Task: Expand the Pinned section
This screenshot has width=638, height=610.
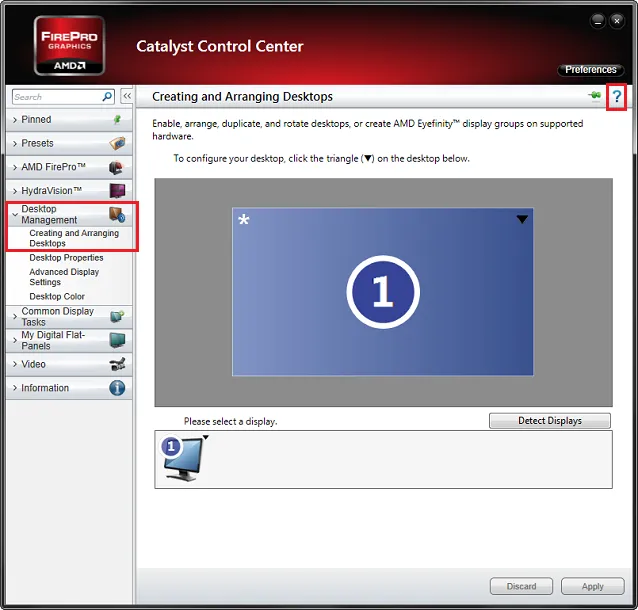Action: pos(37,119)
